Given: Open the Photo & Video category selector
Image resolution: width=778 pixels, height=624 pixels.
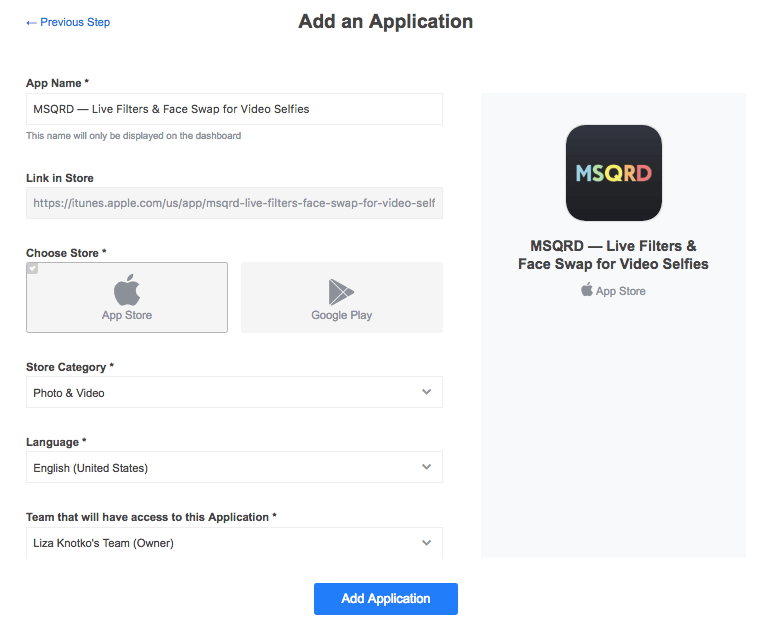Looking at the screenshot, I should point(234,392).
